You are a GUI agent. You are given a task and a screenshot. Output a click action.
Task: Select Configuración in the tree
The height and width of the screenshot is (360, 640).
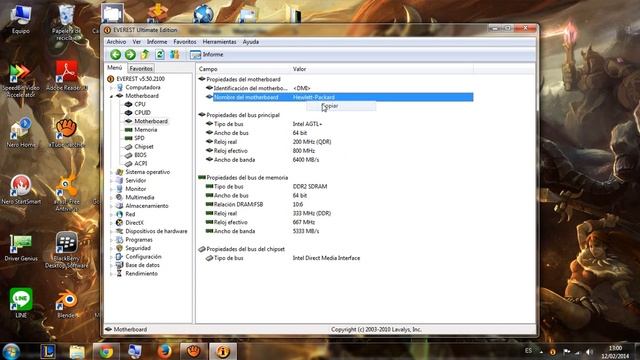coord(143,256)
